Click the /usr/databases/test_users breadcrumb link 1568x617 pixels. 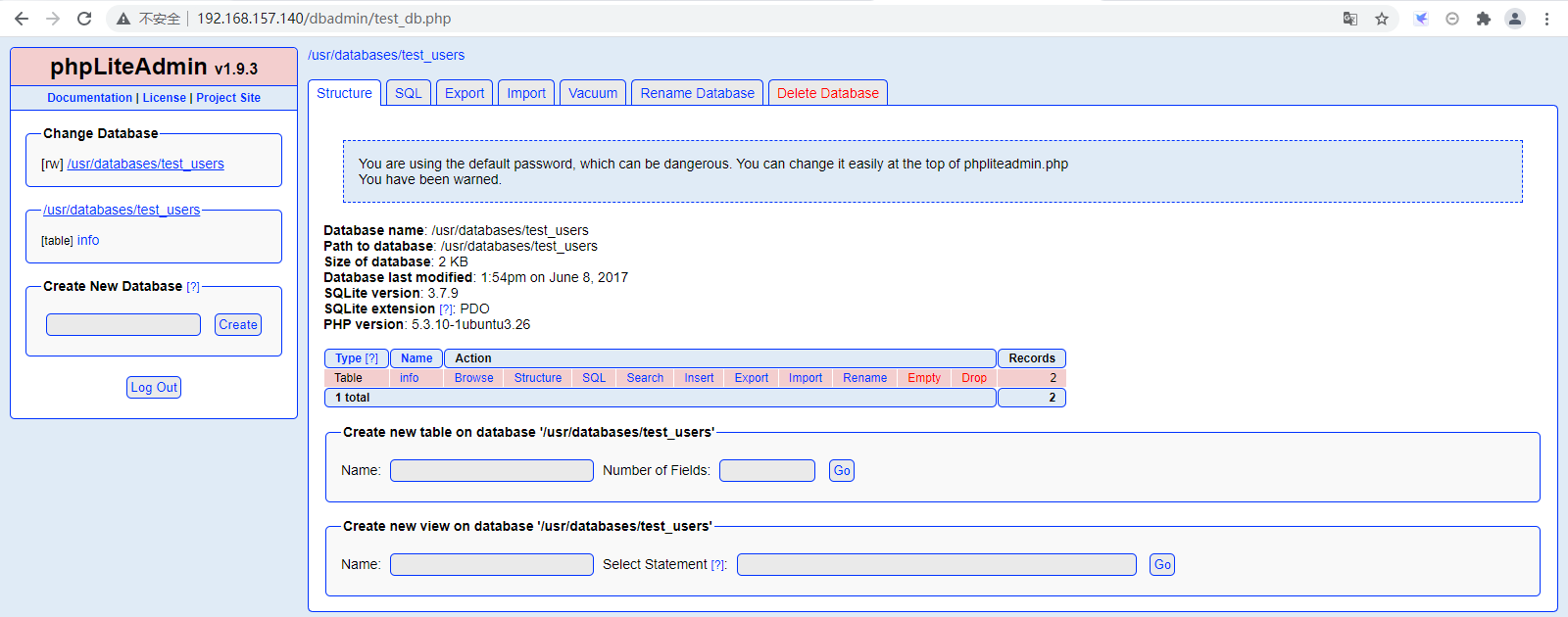tap(386, 55)
